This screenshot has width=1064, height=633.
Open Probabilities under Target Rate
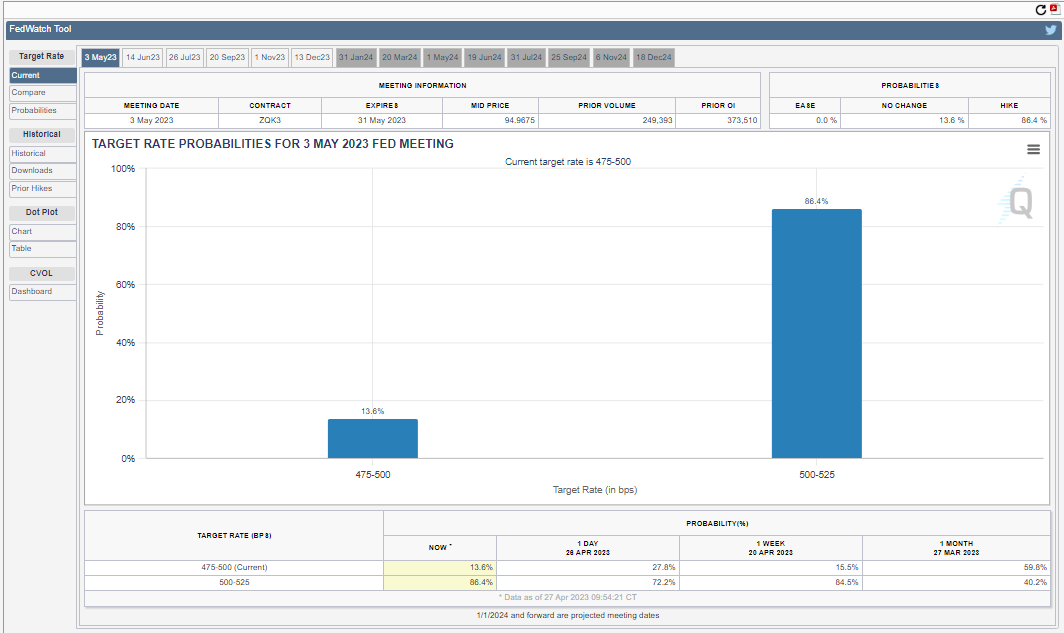[x=34, y=111]
